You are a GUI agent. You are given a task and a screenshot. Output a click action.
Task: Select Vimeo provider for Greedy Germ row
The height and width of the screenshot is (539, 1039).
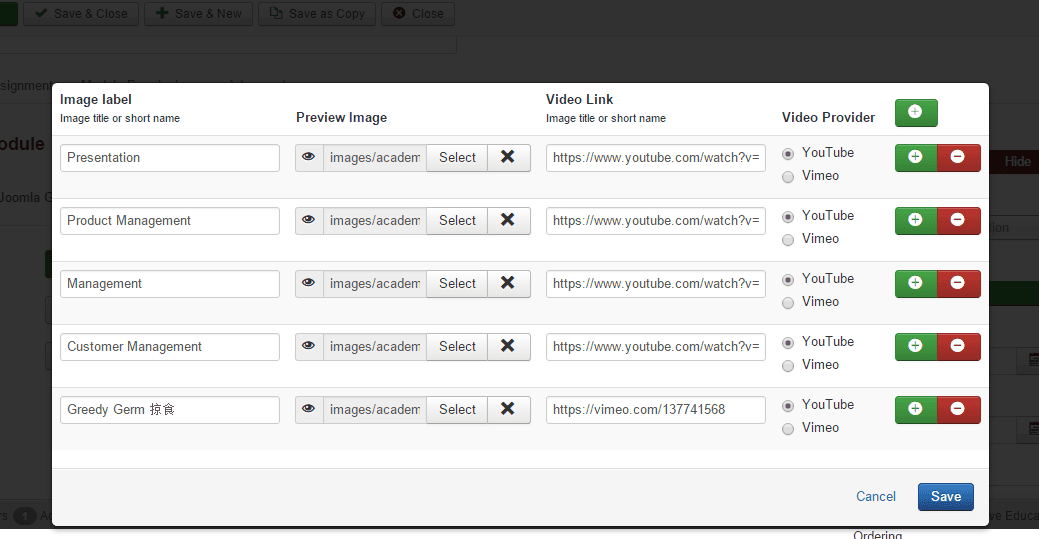788,429
